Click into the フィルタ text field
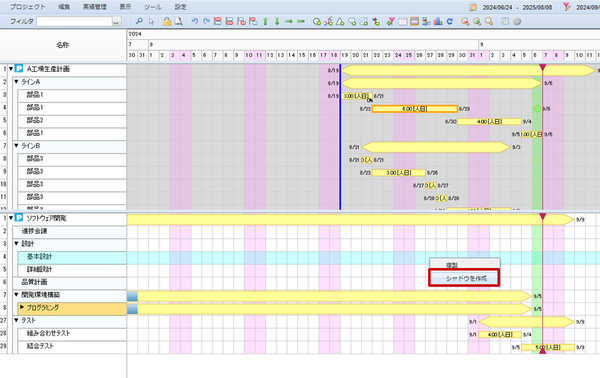 (x=75, y=22)
